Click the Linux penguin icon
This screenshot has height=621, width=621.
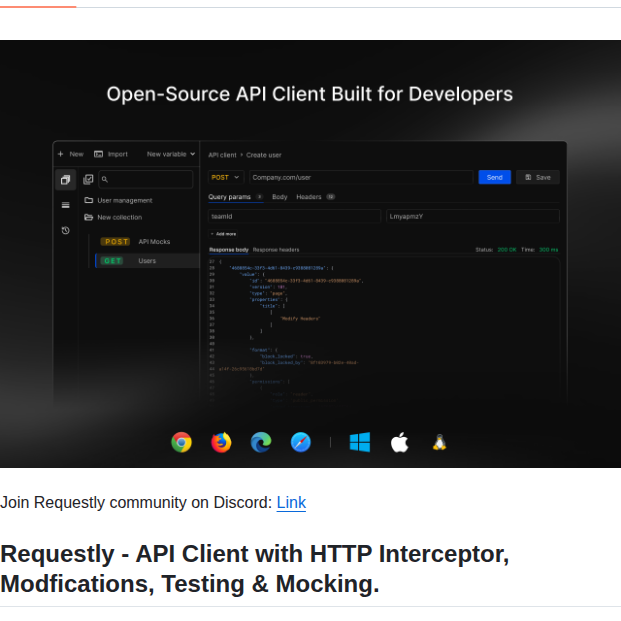[438, 442]
